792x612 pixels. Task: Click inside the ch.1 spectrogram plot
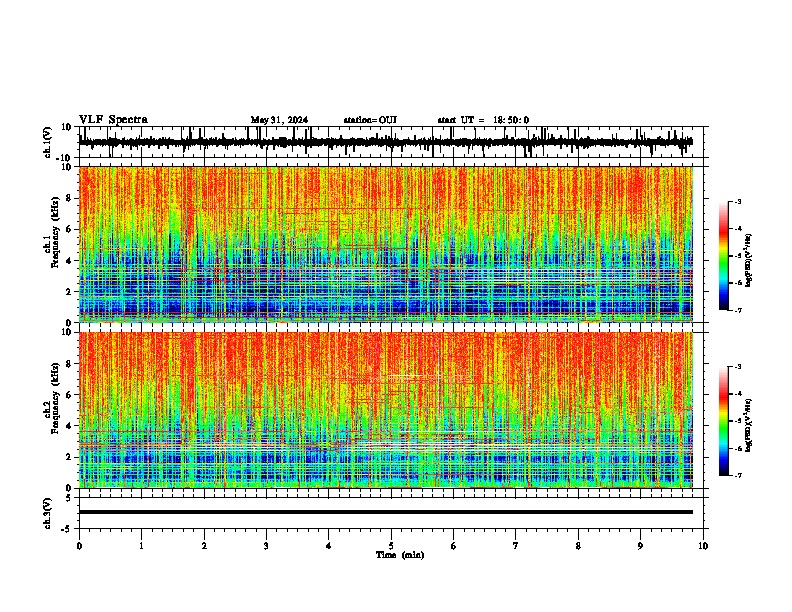coord(386,244)
